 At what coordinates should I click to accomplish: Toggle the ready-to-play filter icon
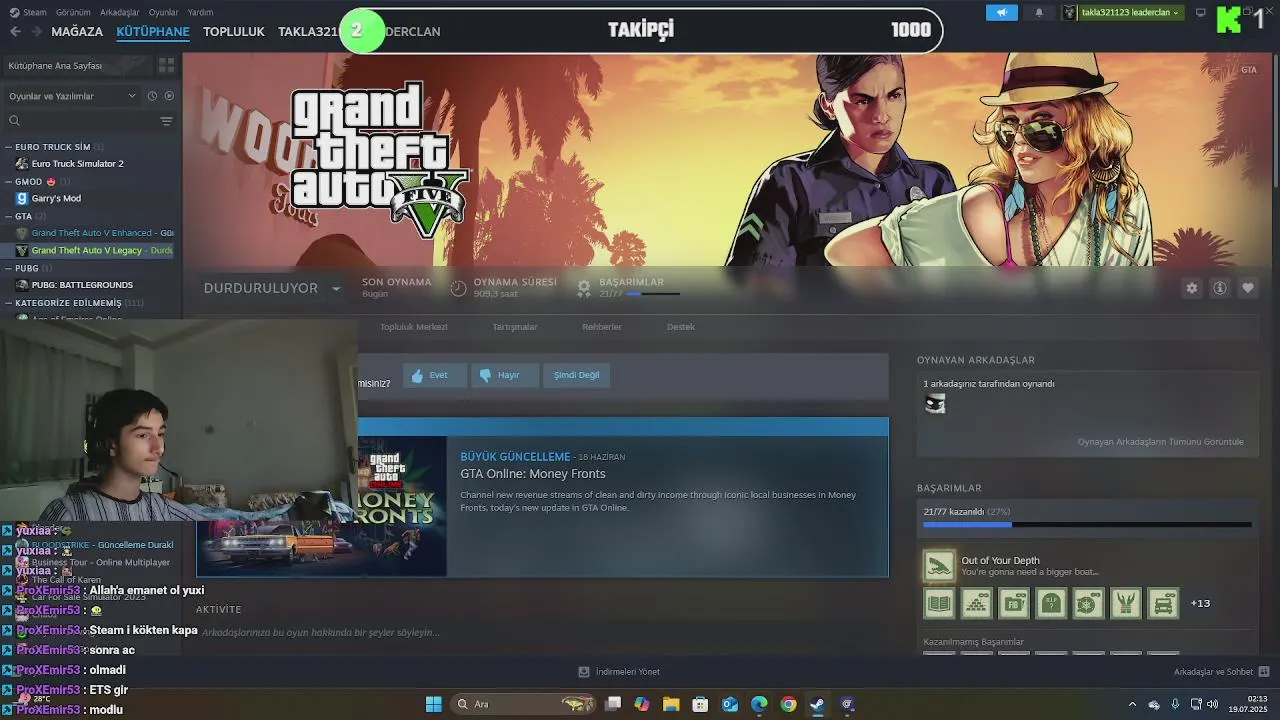pos(169,96)
